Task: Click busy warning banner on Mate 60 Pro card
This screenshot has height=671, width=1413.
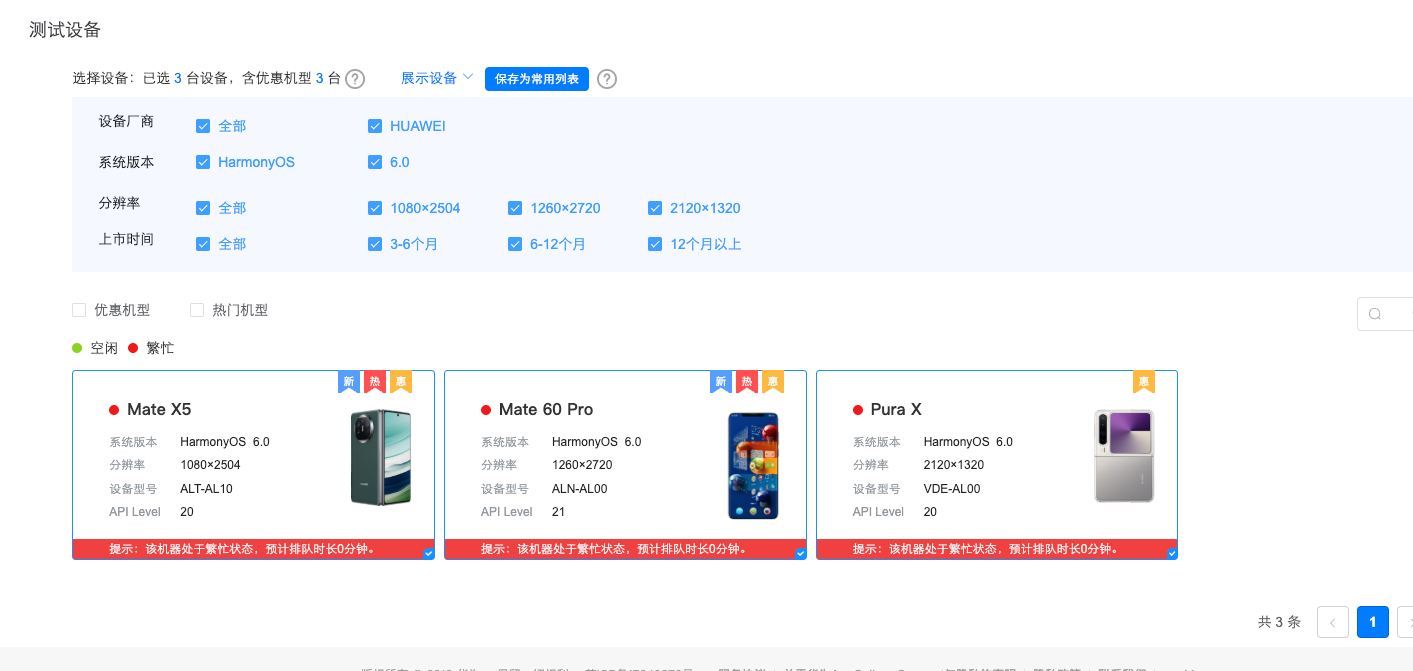Action: click(625, 549)
